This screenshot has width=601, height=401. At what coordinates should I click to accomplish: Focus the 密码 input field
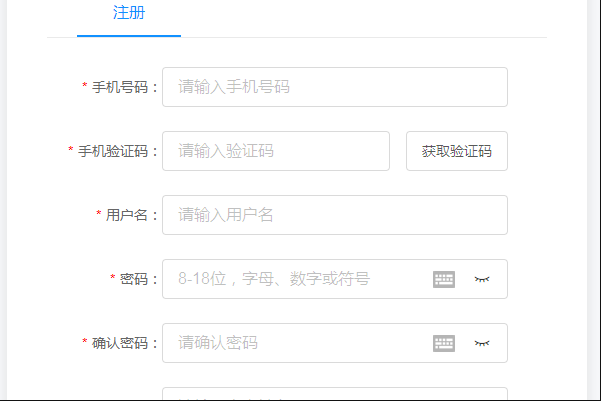(x=335, y=279)
